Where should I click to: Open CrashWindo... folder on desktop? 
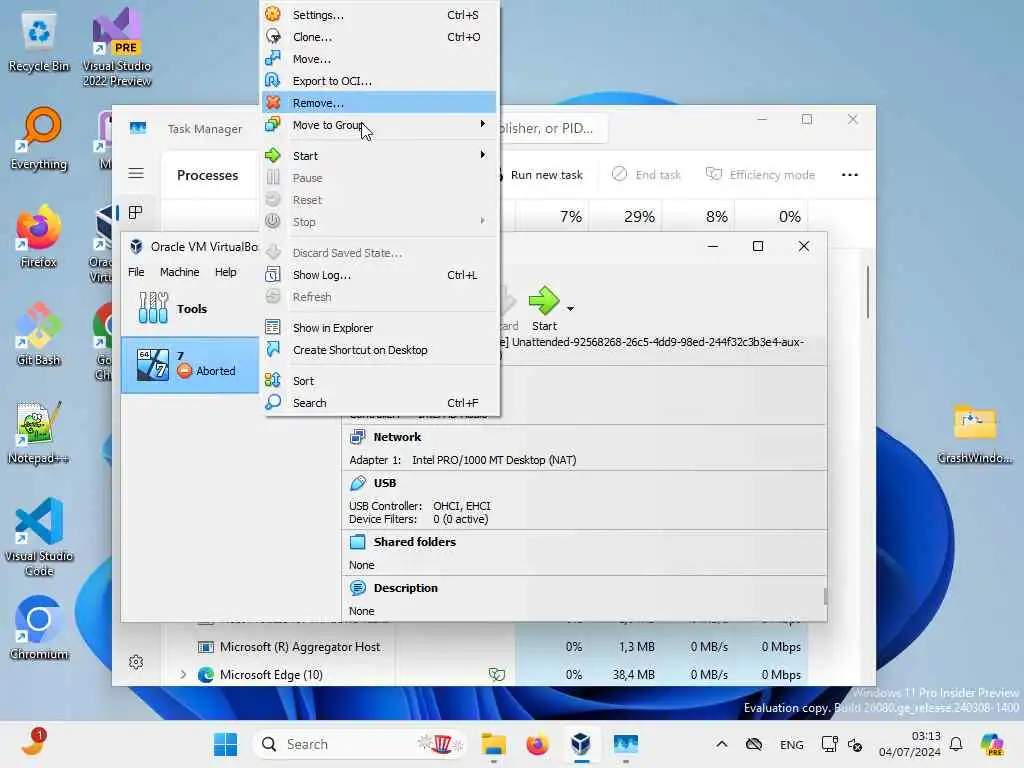[974, 434]
